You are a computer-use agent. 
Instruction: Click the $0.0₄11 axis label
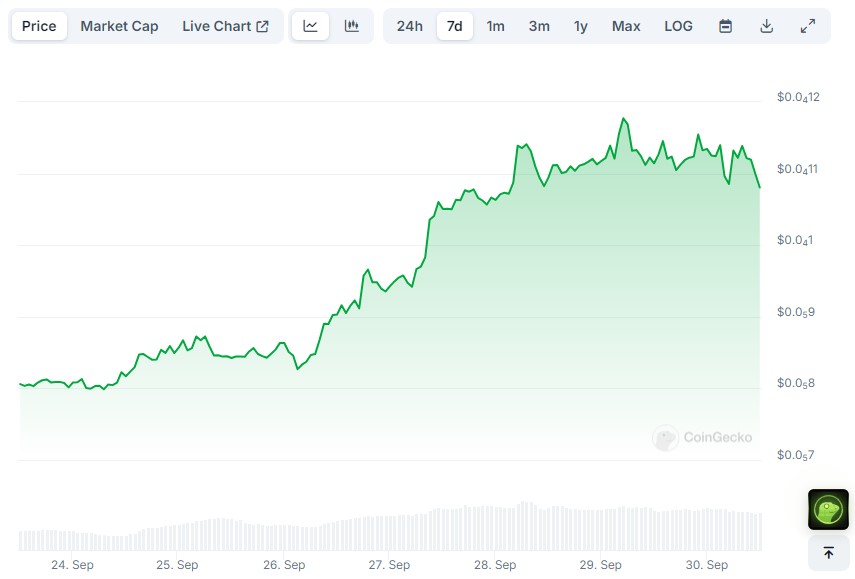tap(797, 169)
